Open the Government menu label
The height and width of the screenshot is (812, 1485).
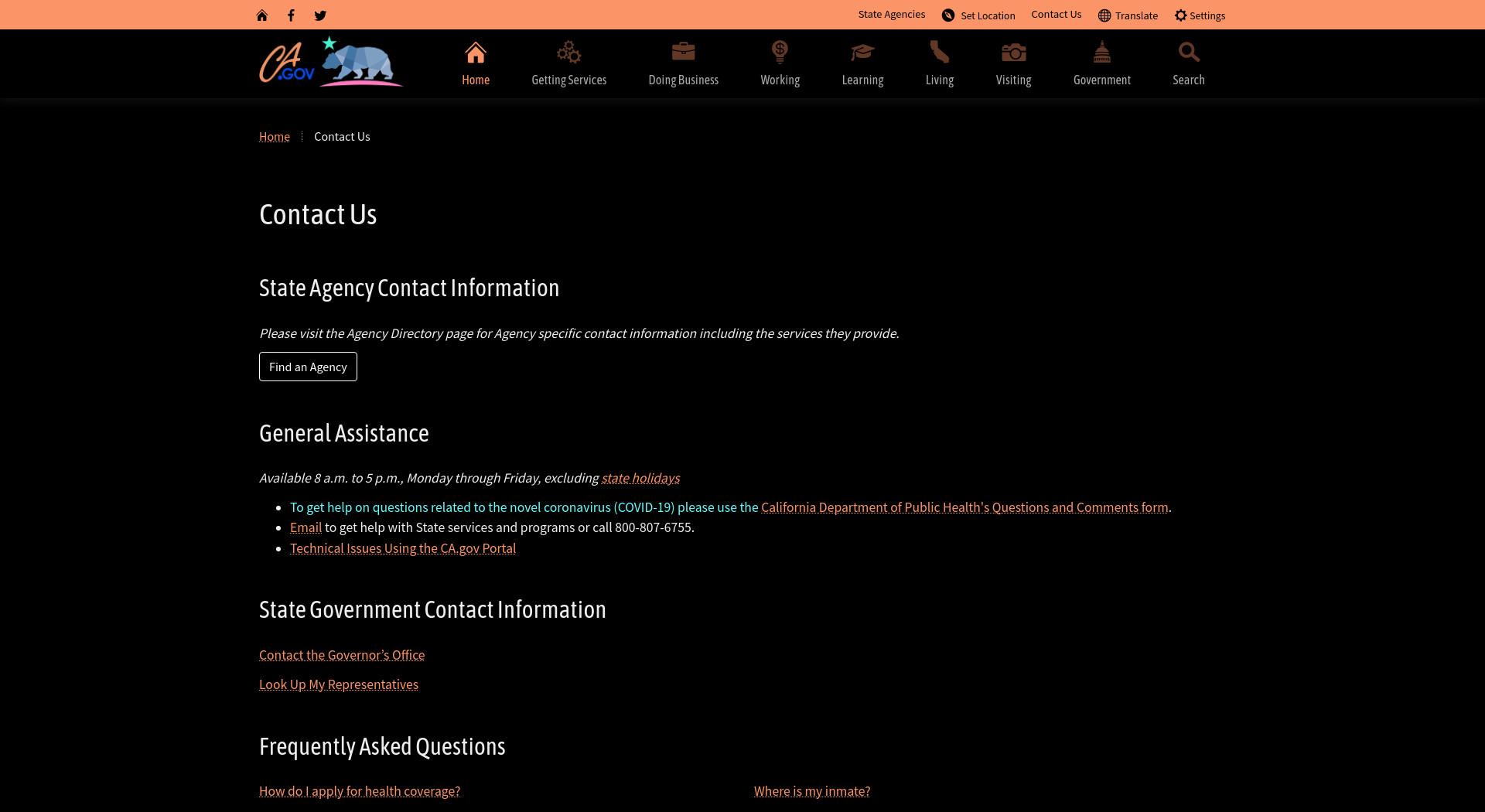[x=1102, y=80]
